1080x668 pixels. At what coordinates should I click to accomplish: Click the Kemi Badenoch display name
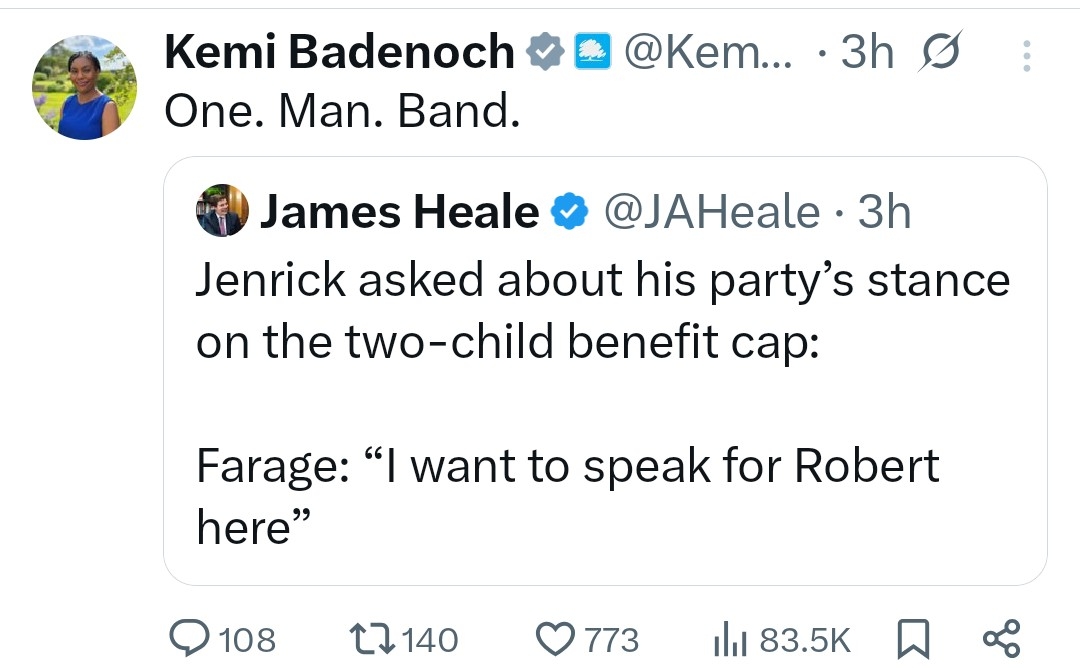pos(340,52)
